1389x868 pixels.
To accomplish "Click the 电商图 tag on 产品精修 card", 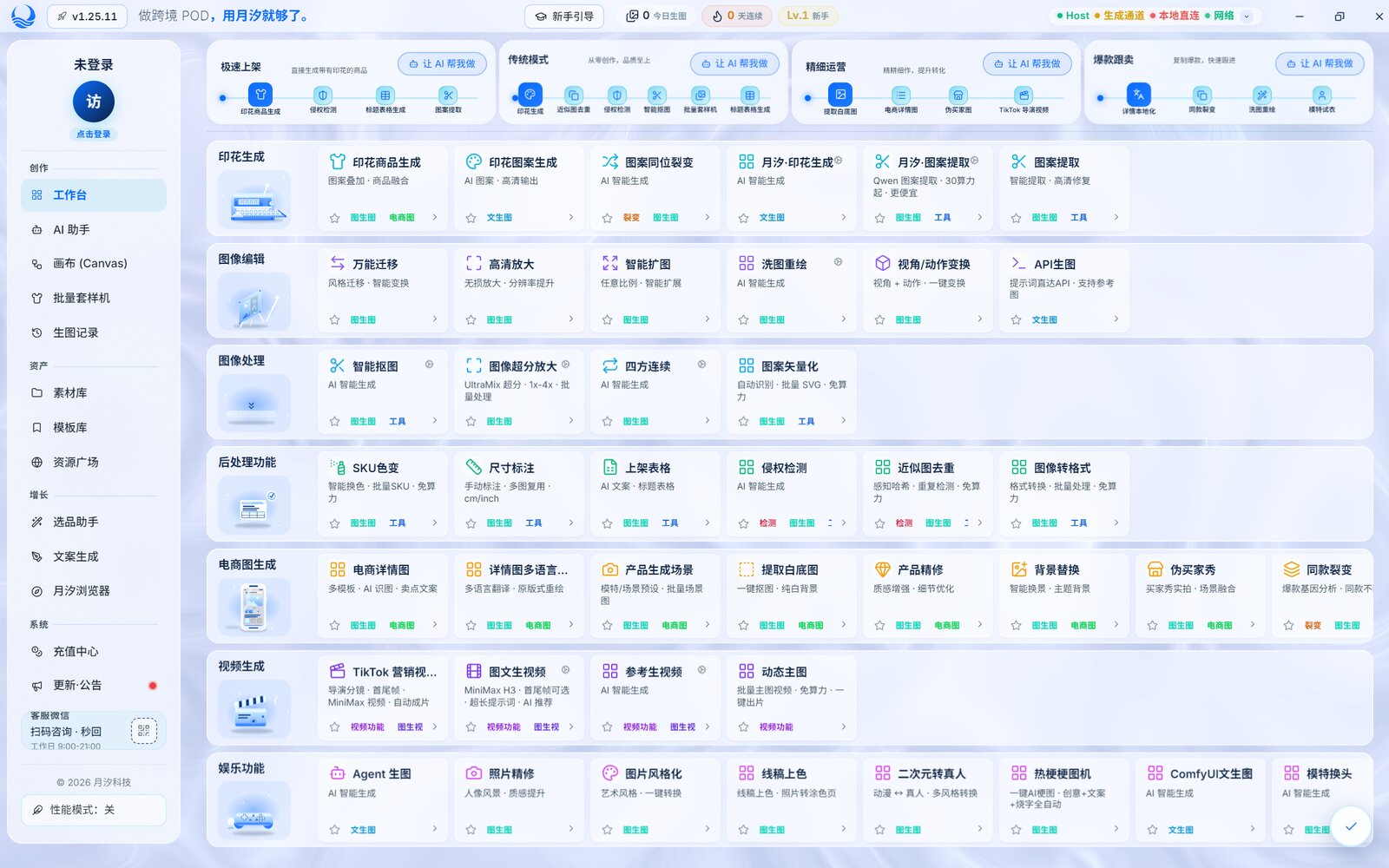I will tap(947, 626).
